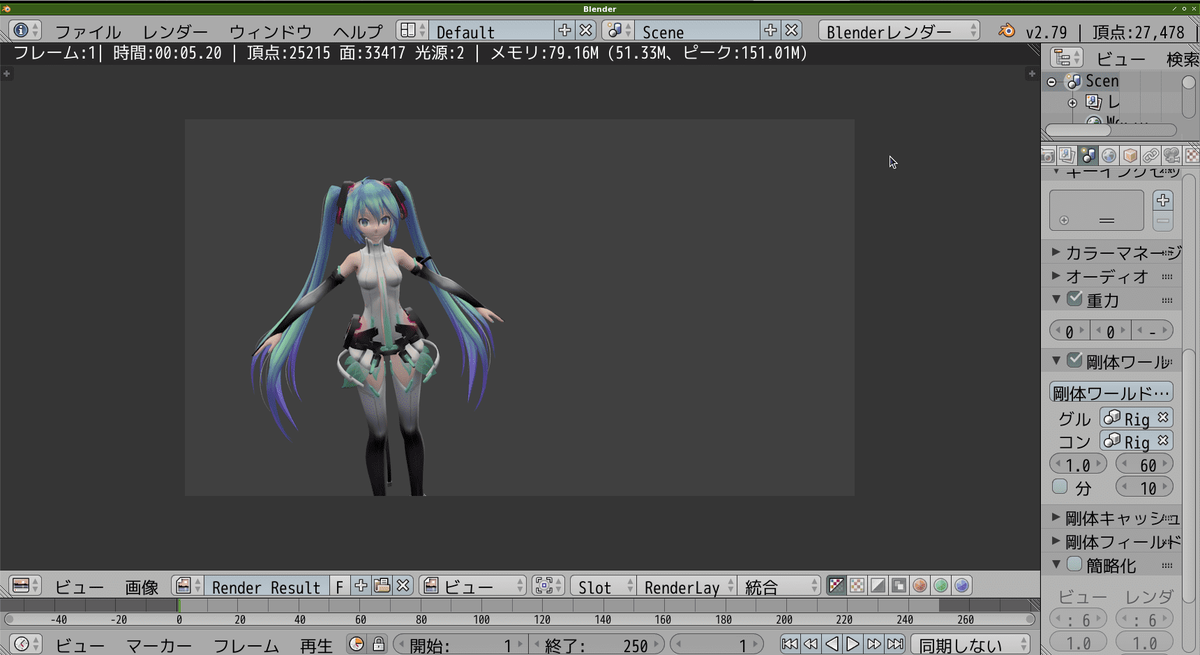Enable the 簡略化 simplify checkbox
Screen dimensions: 1200x655
pyautogui.click(x=1075, y=564)
